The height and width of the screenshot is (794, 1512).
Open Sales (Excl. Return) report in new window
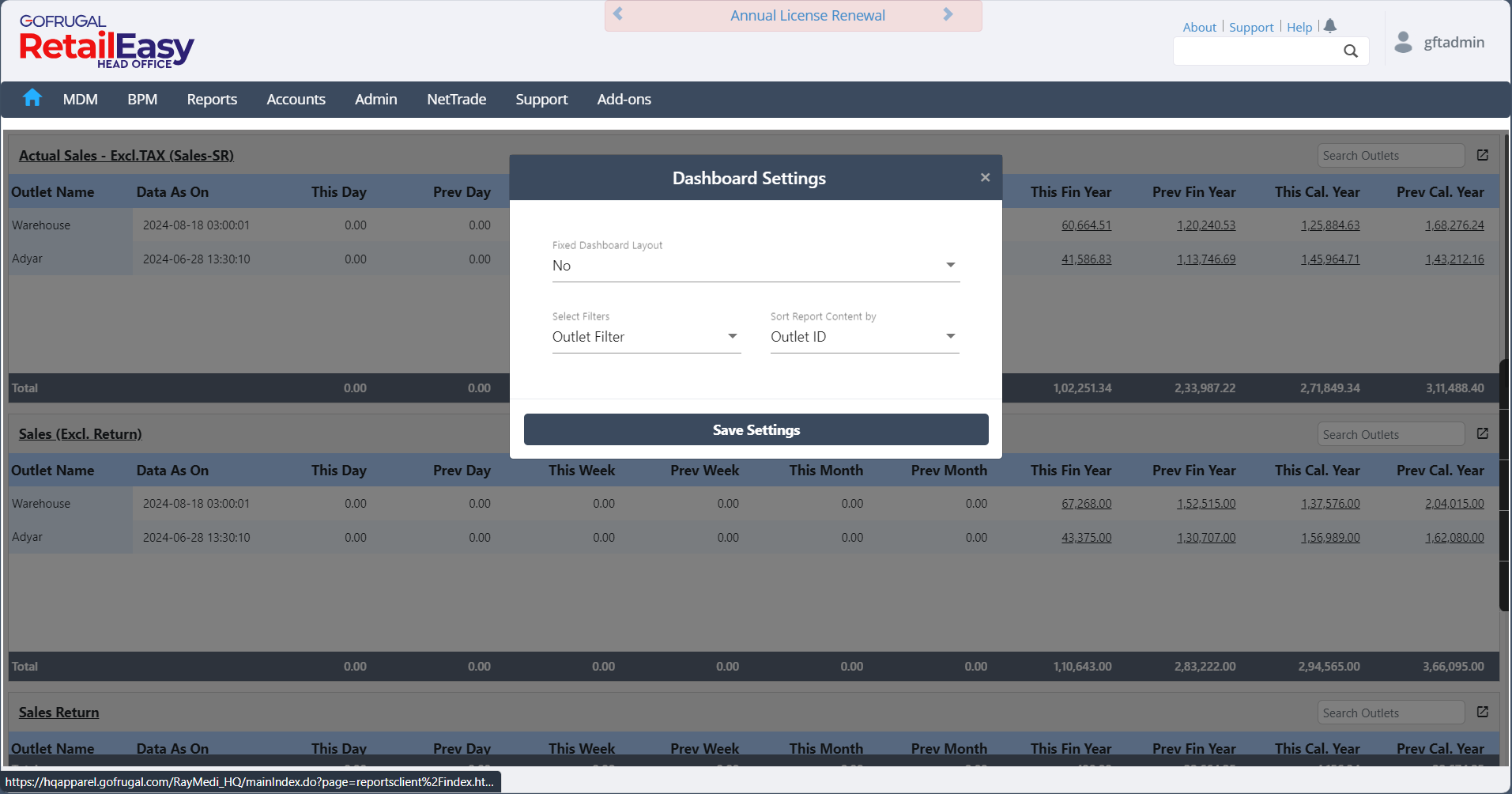(x=1483, y=433)
